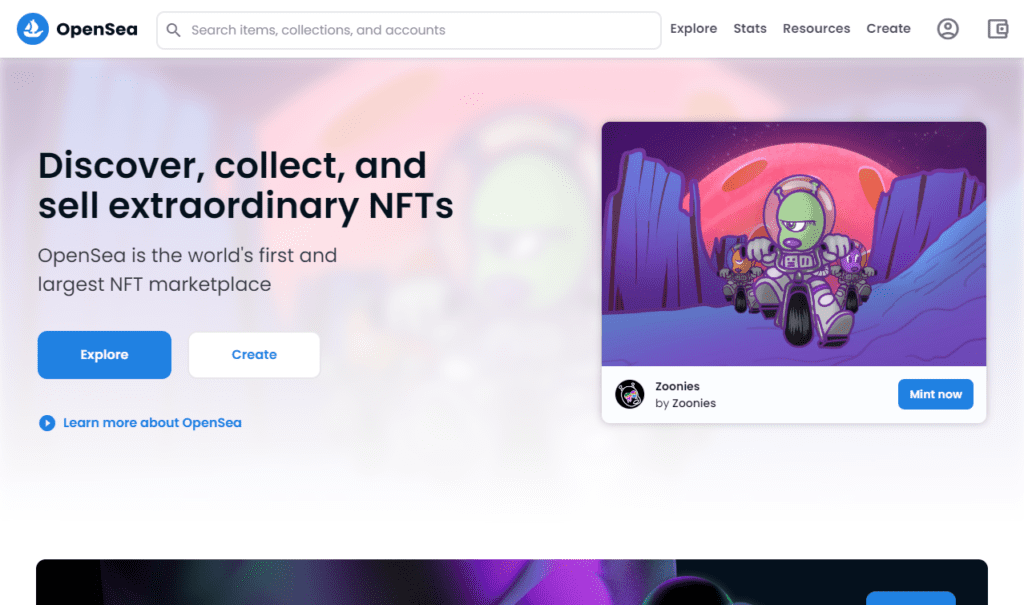
Task: Open the Zoonies featured artwork image
Action: coord(793,244)
